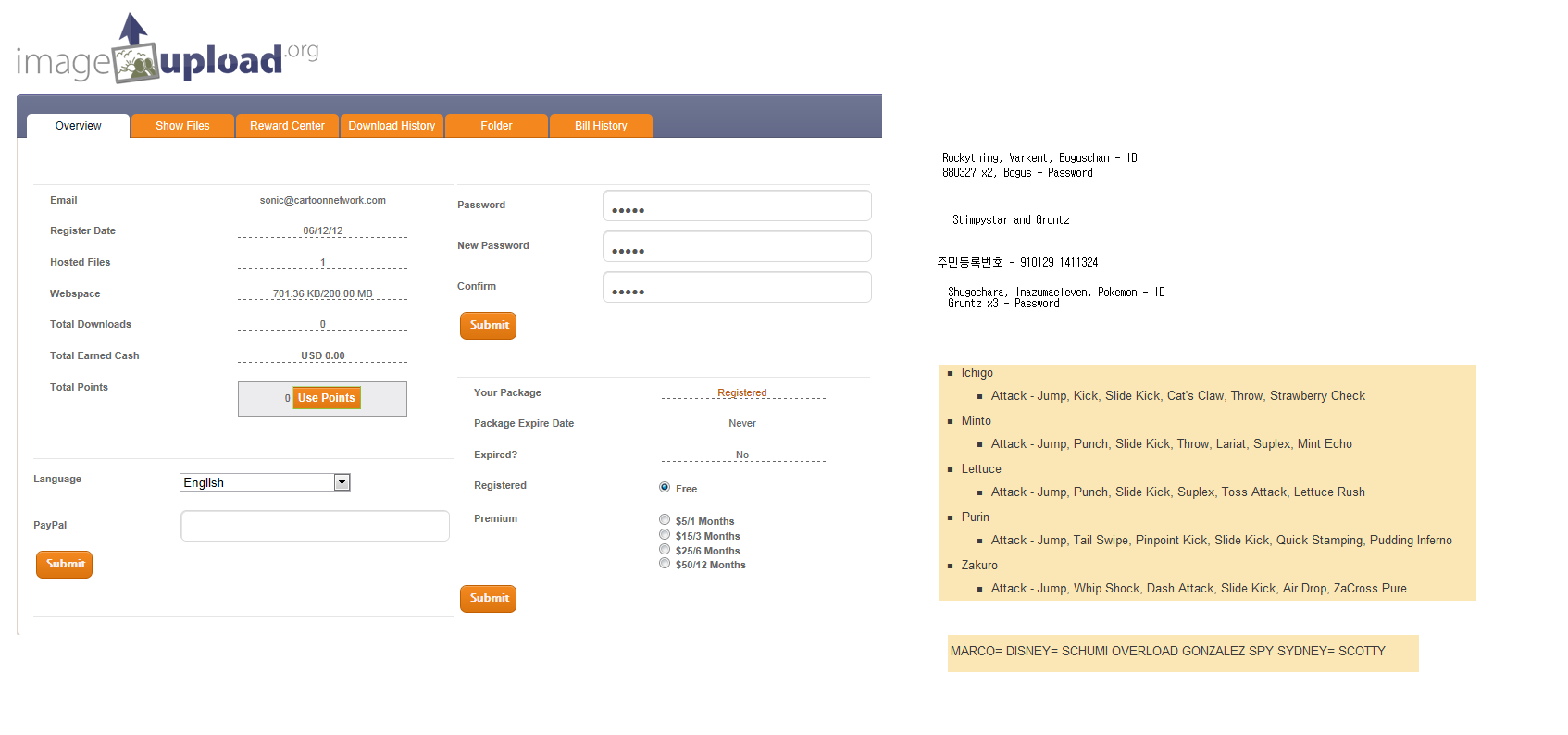Click the Package Expire Date value Never
Screen dimensions: 1568x735
tap(742, 424)
